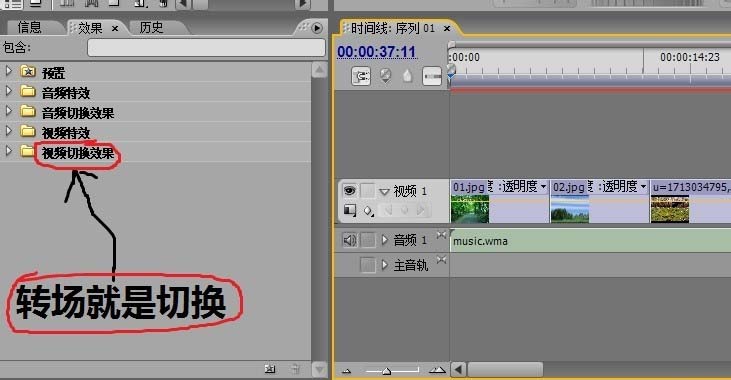The height and width of the screenshot is (380, 731).
Task: Expand the 音频切换效果 folder
Action: tap(8, 111)
